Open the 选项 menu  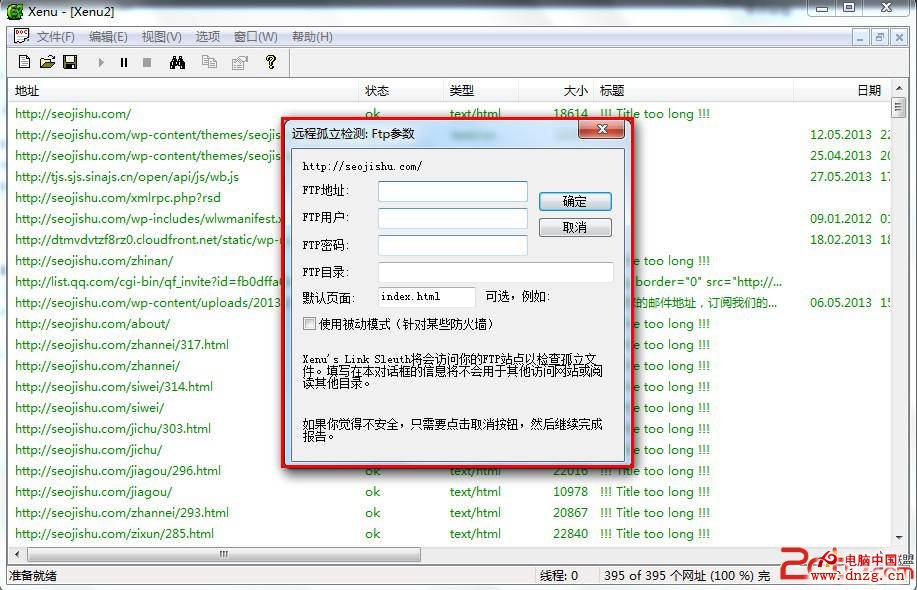pos(207,37)
